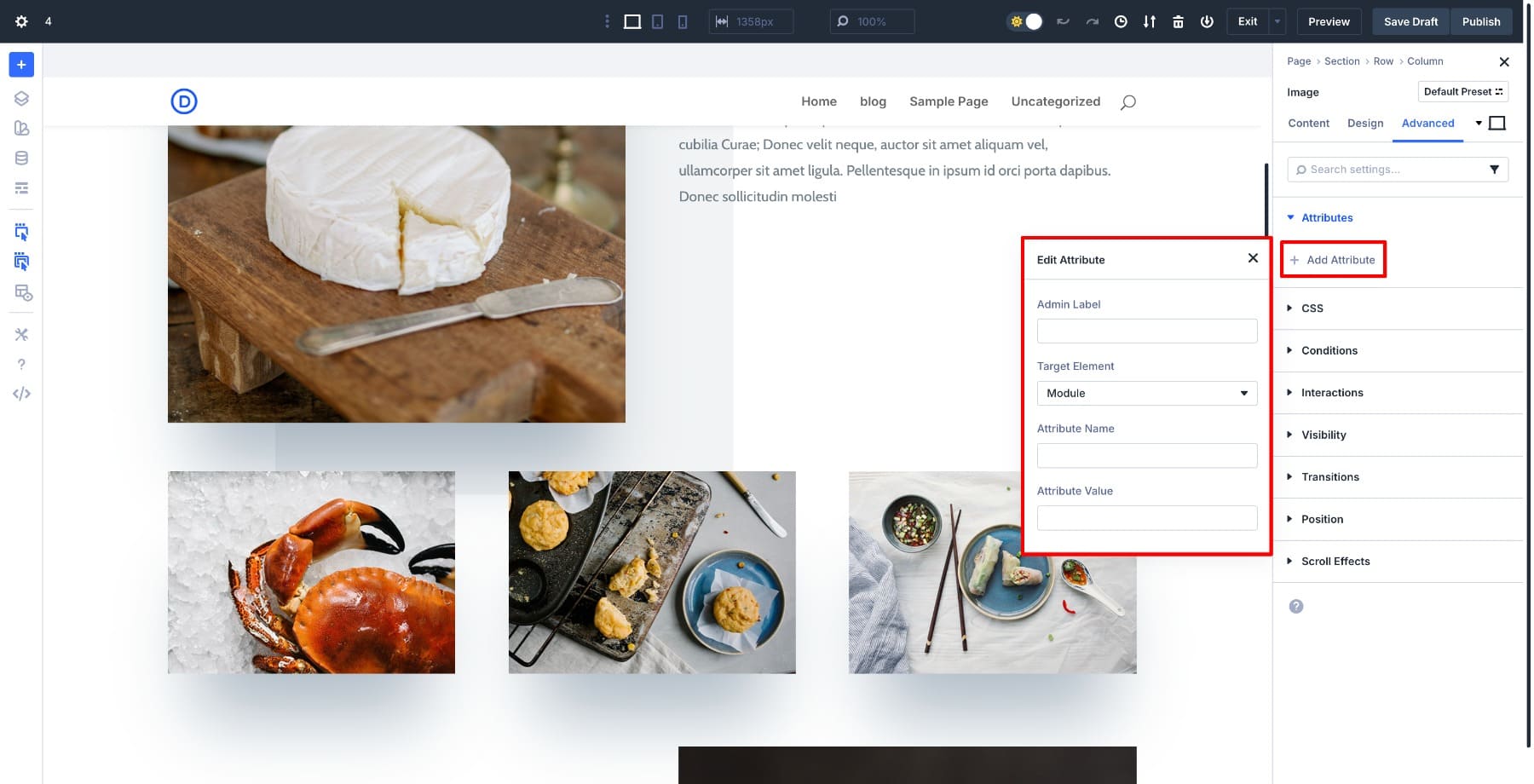Screen dimensions: 1534x784
Task: Open the Layers icon in left sidebar
Action: tap(21, 99)
